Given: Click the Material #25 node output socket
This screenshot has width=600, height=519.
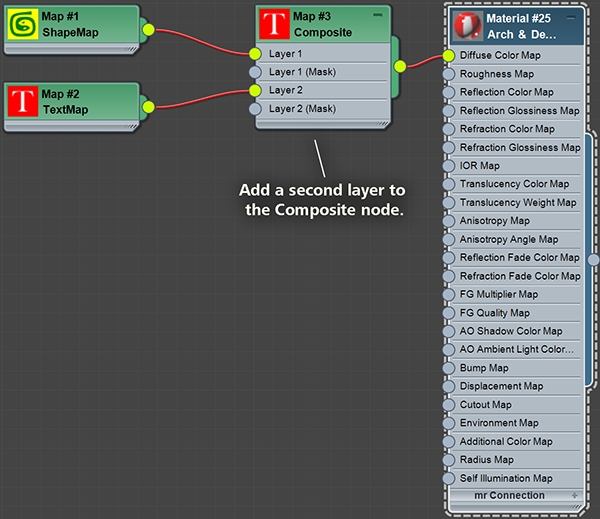Looking at the screenshot, I should (593, 260).
